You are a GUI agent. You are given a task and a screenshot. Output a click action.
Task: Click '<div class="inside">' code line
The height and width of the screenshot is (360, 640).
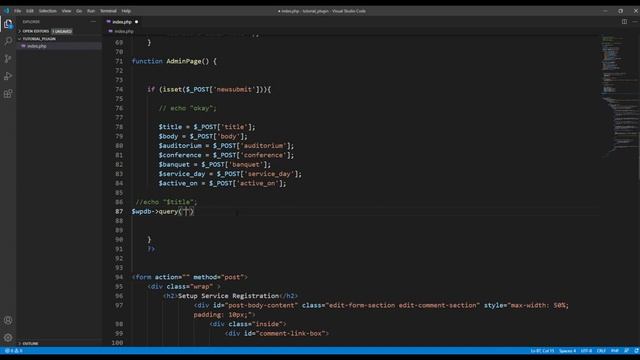[x=248, y=324]
